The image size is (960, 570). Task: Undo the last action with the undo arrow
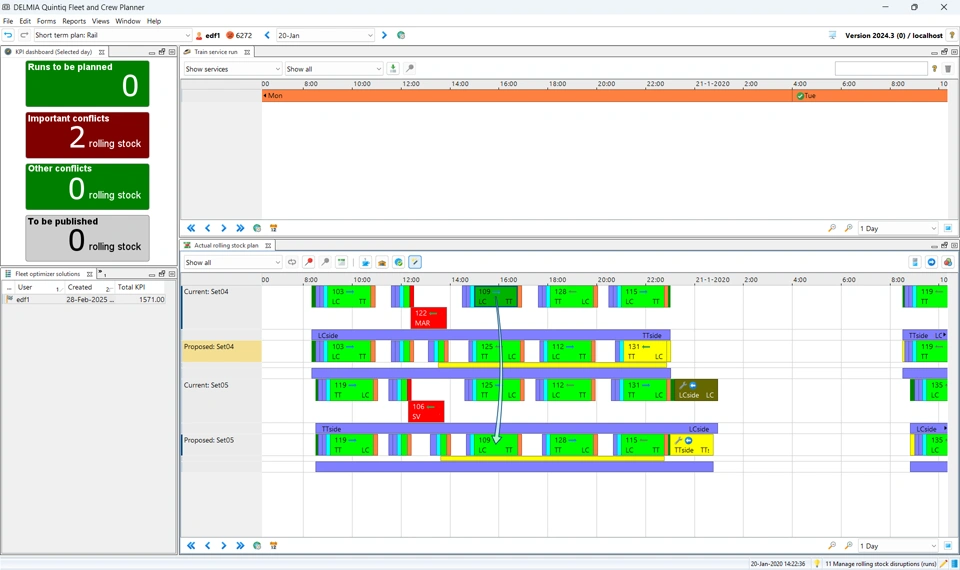point(8,36)
